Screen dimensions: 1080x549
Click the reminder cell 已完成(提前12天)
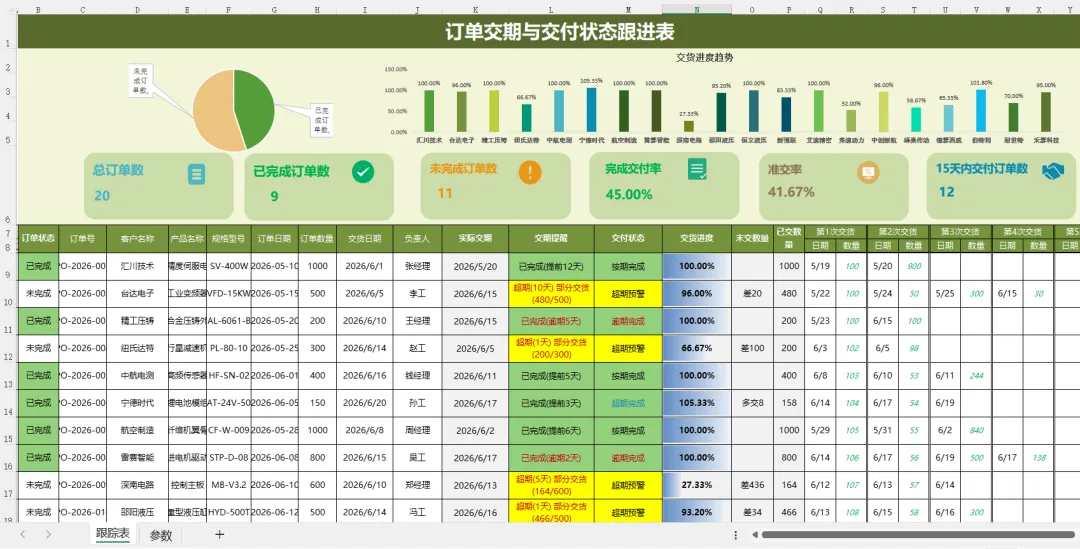tap(551, 266)
